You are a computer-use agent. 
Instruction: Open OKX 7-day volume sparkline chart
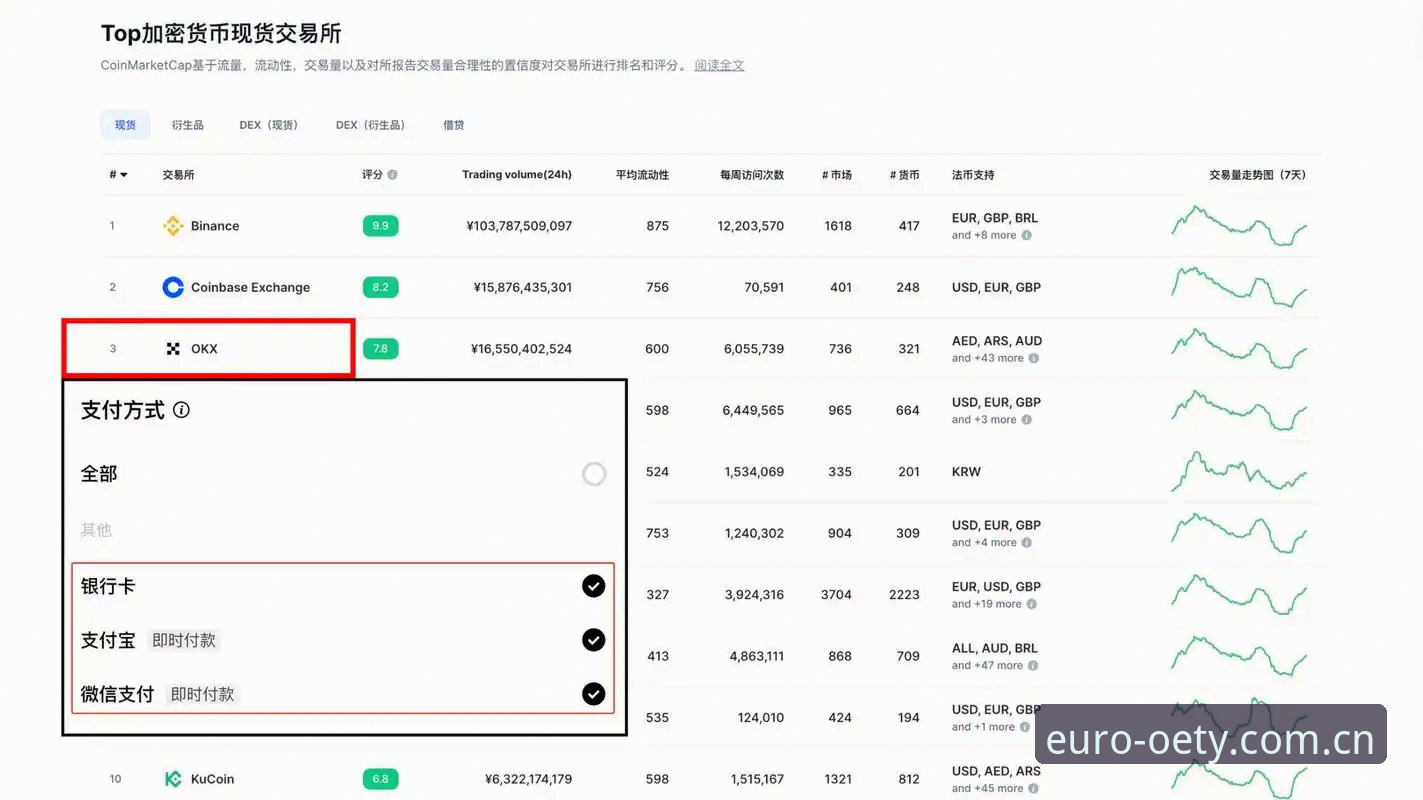(1239, 349)
